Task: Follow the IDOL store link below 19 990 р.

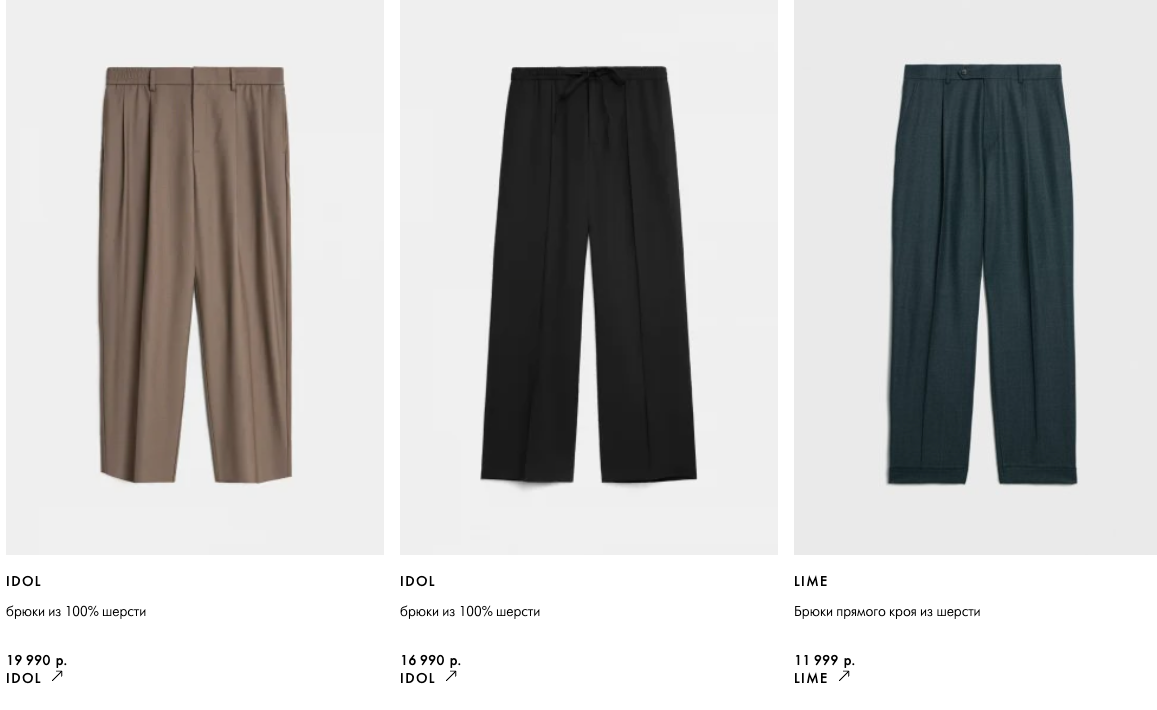Action: click(24, 678)
